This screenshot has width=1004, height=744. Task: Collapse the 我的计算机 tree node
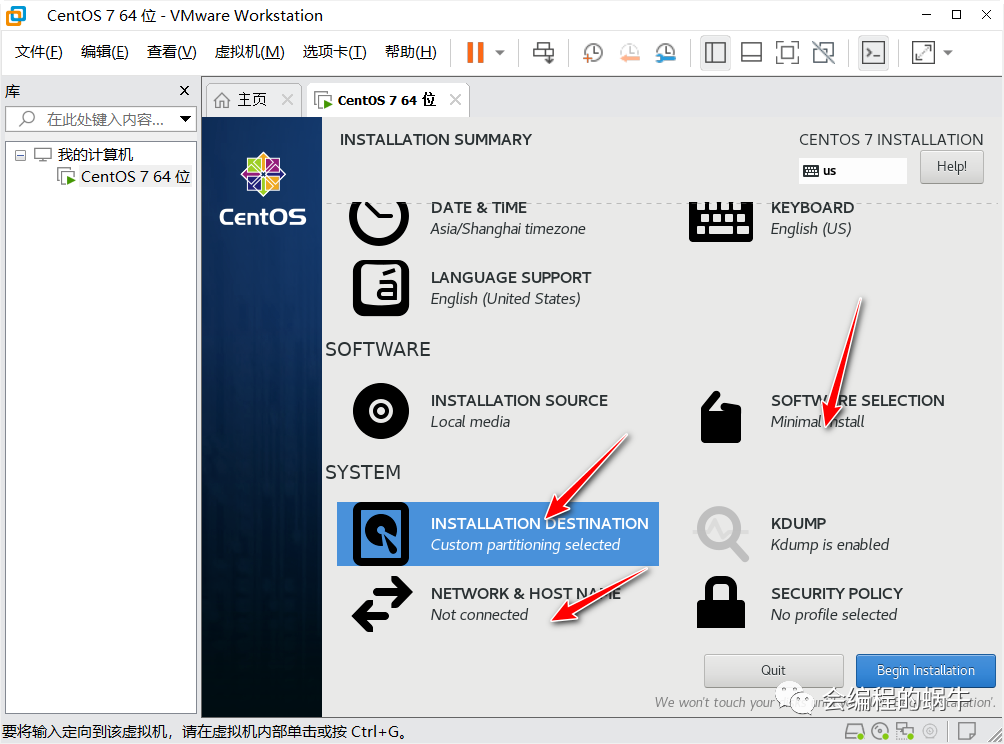[x=20, y=155]
